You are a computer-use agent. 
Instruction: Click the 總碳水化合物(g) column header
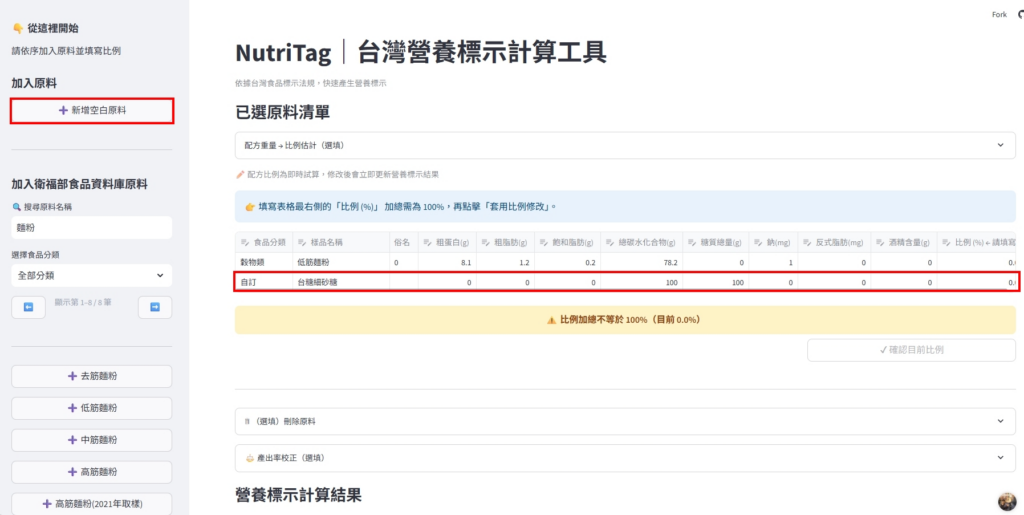click(x=642, y=242)
